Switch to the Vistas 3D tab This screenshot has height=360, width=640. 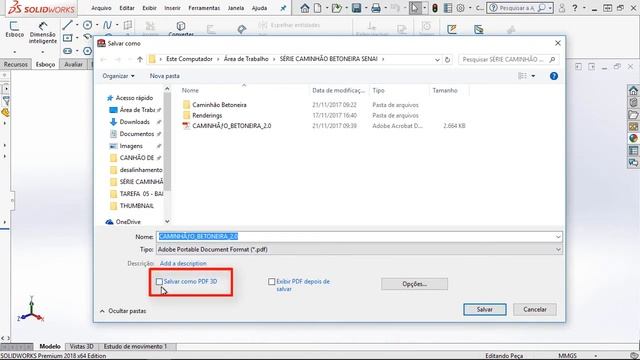pos(82,347)
